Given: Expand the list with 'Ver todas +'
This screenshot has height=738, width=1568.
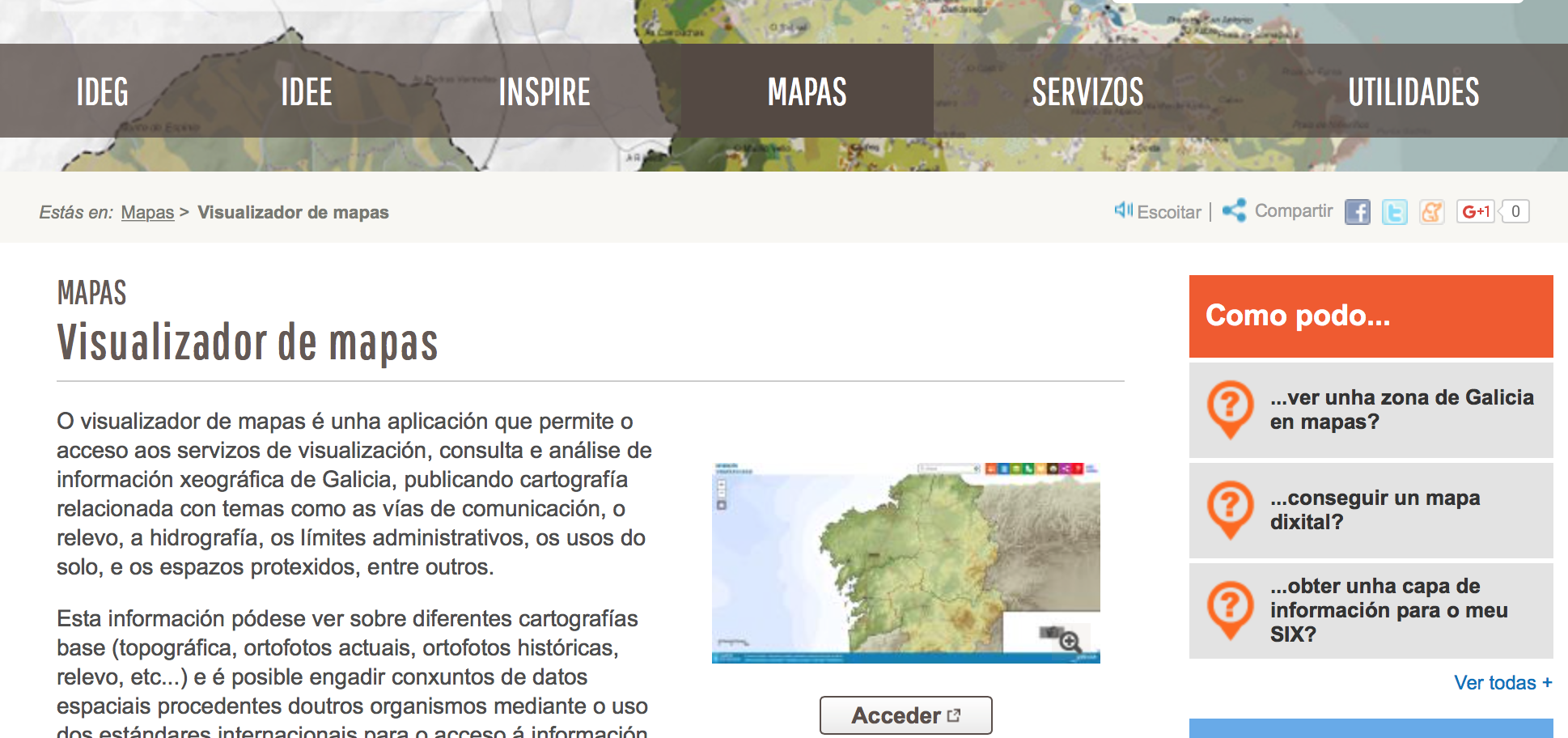Looking at the screenshot, I should click(1502, 682).
